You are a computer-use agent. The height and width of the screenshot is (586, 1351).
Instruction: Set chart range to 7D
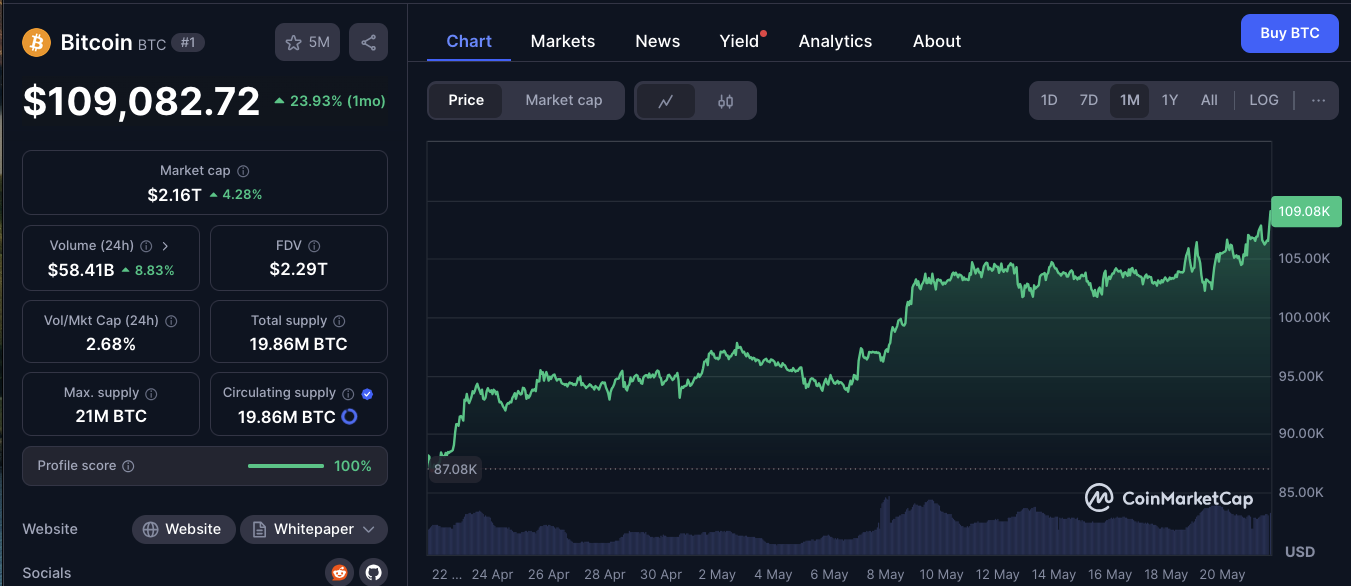(x=1089, y=100)
